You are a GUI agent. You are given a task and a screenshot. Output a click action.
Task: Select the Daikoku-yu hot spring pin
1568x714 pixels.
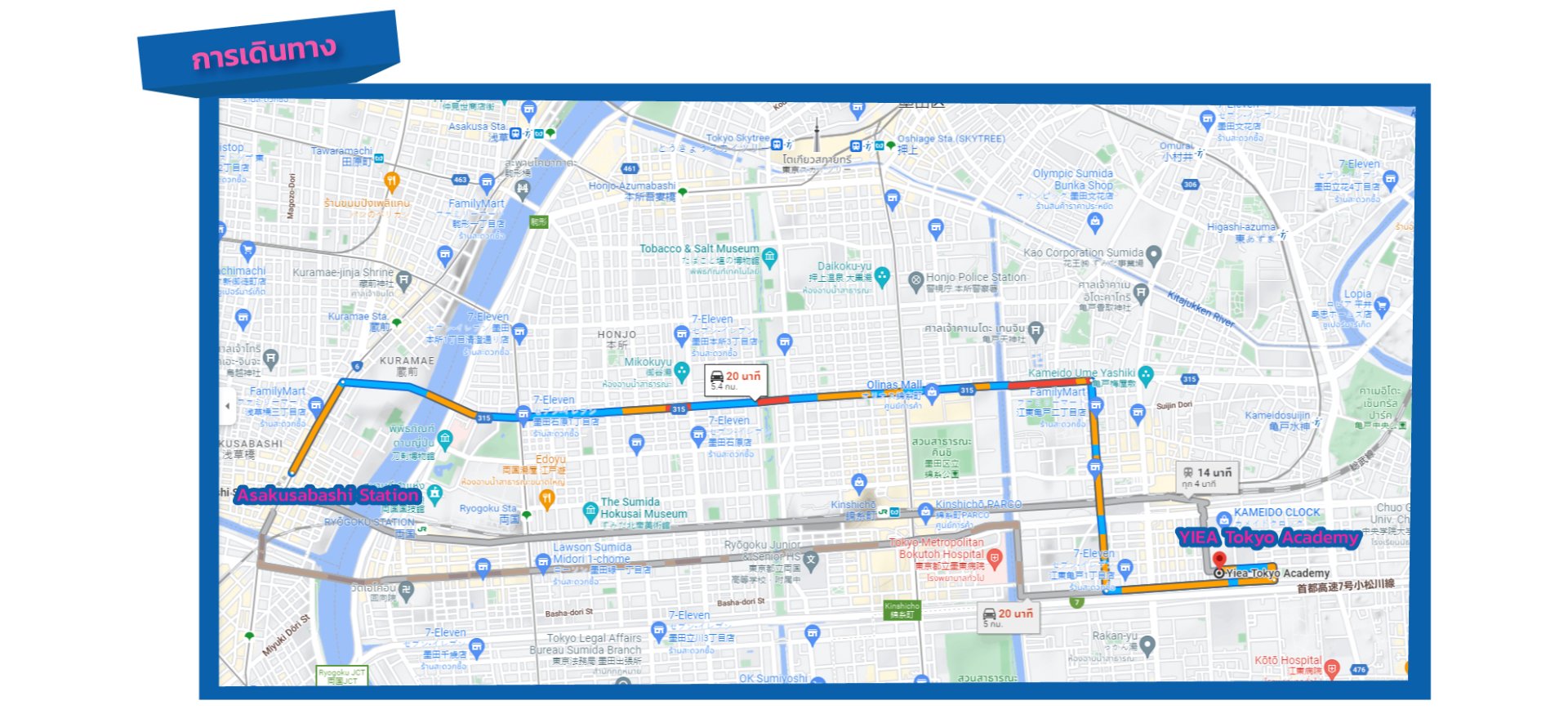pyautogui.click(x=882, y=277)
